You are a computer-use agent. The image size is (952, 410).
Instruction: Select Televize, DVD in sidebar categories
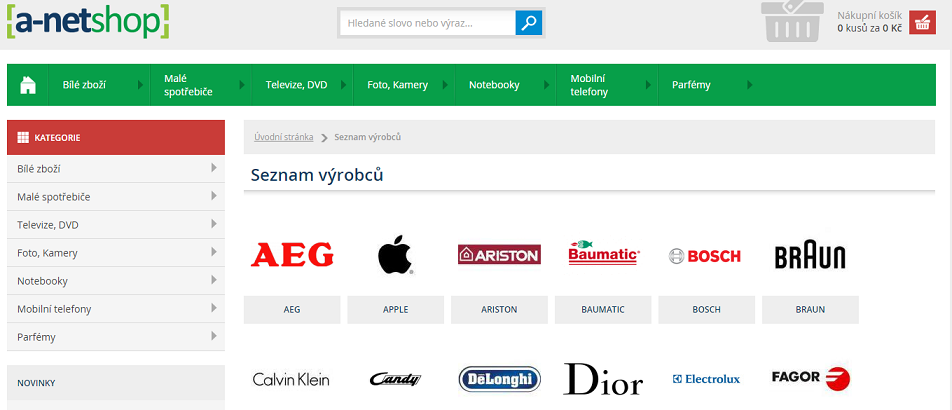[x=115, y=225]
